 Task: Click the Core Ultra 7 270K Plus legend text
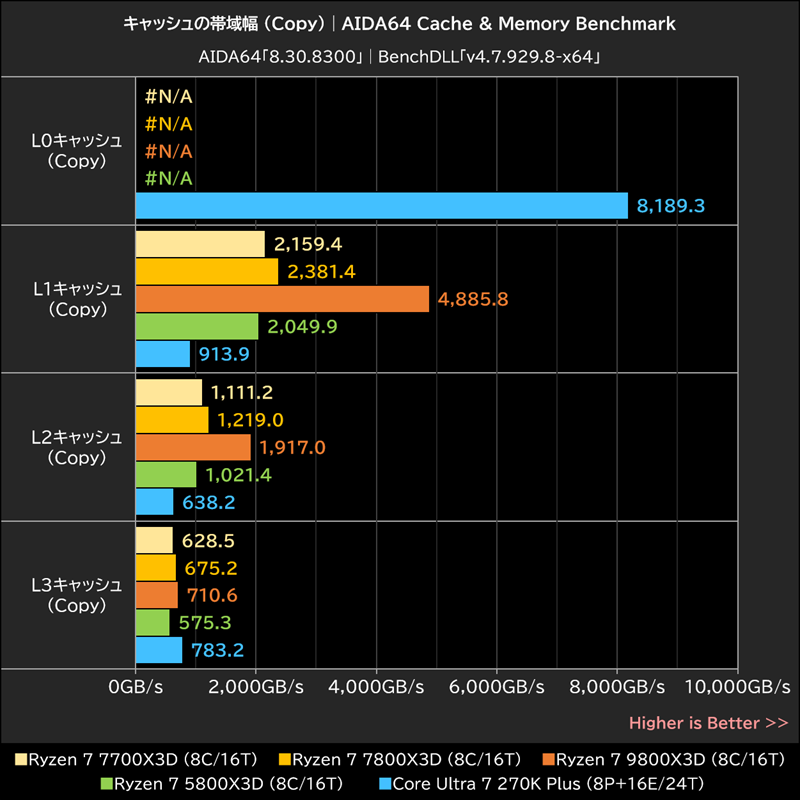548,784
